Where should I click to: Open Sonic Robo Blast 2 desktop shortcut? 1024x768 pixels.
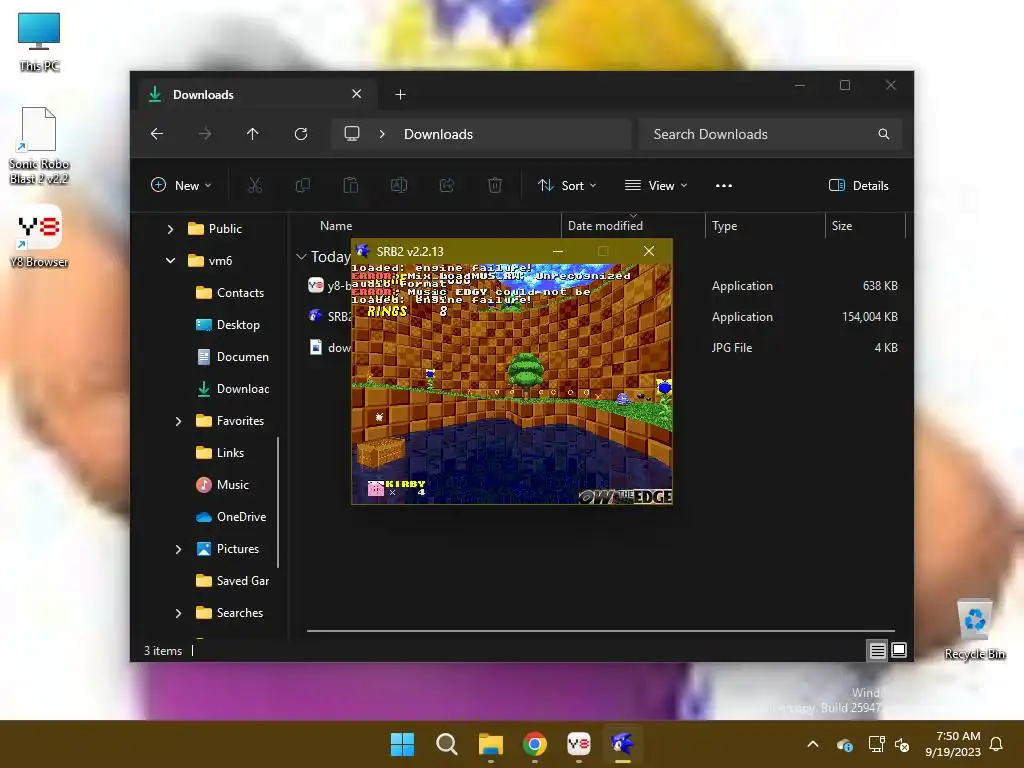(x=39, y=145)
